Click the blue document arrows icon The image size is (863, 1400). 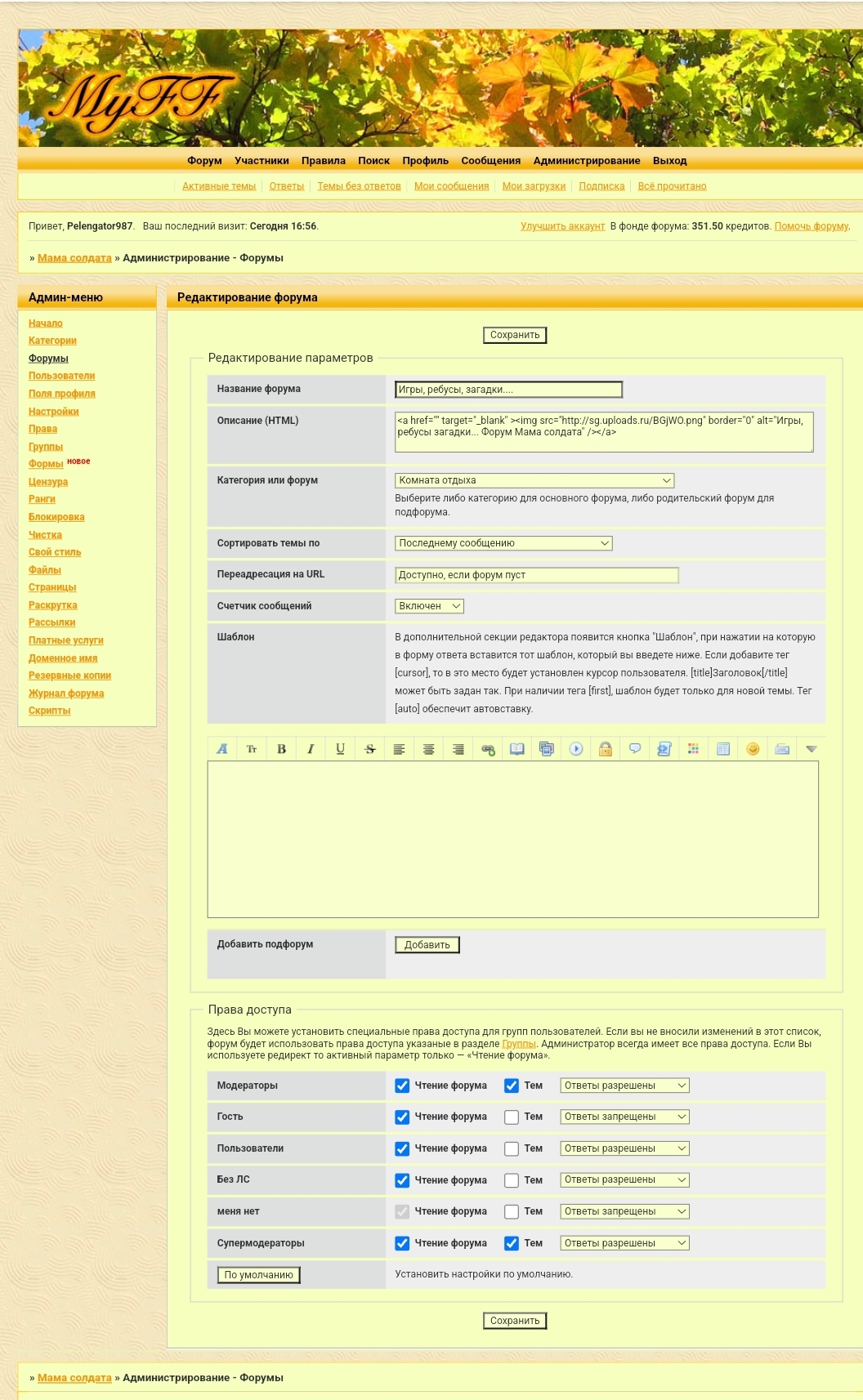[x=664, y=749]
